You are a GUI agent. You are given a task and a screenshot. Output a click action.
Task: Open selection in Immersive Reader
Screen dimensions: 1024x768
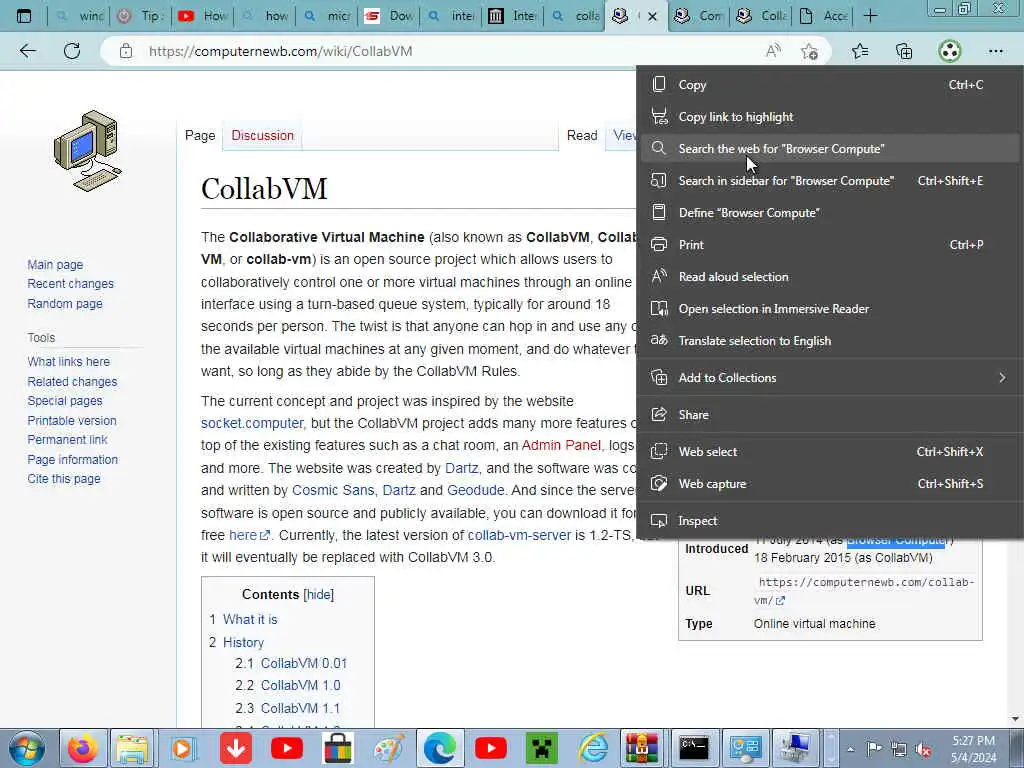[829, 309]
